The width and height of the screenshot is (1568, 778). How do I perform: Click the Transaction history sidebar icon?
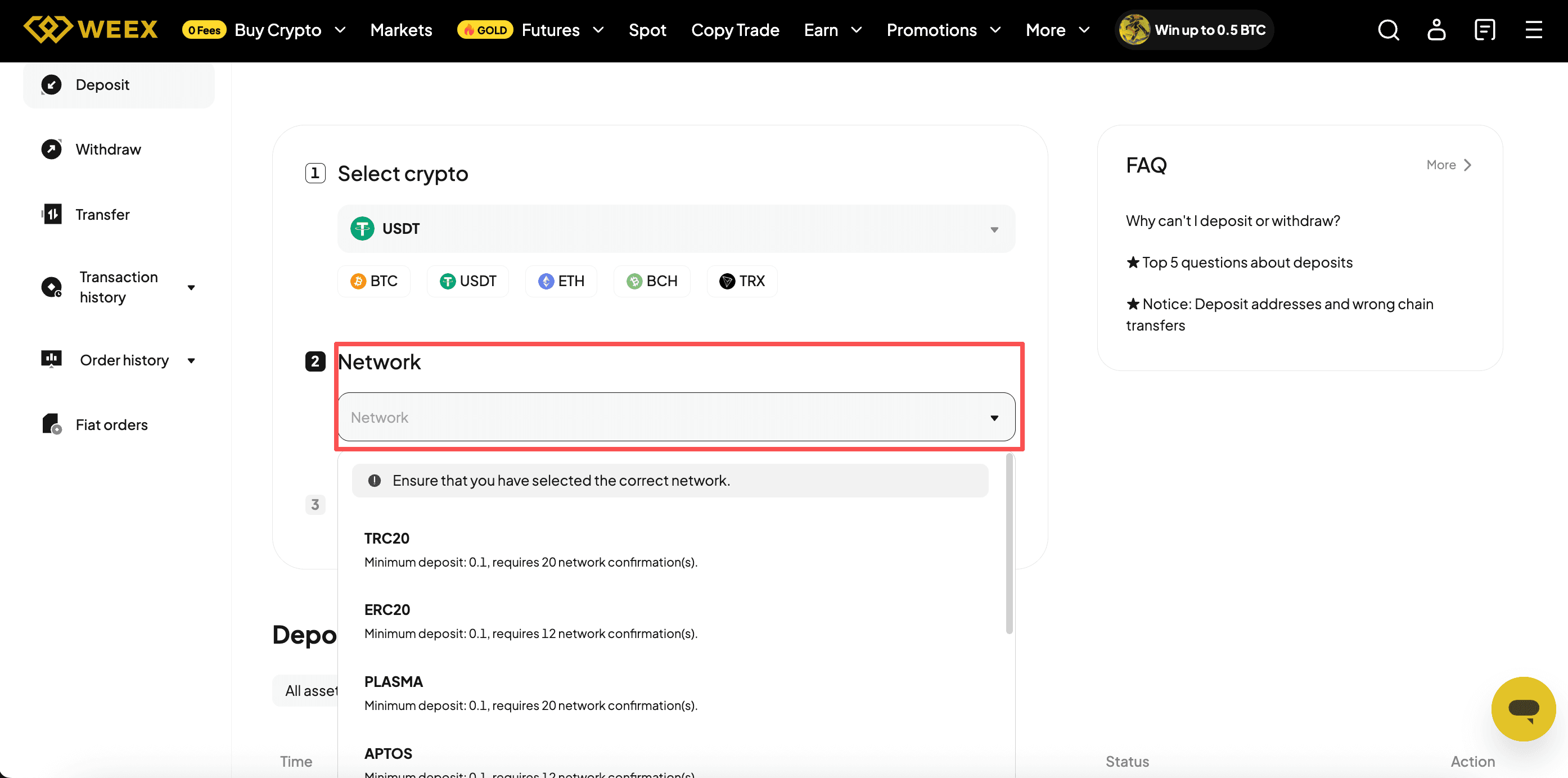[x=51, y=287]
